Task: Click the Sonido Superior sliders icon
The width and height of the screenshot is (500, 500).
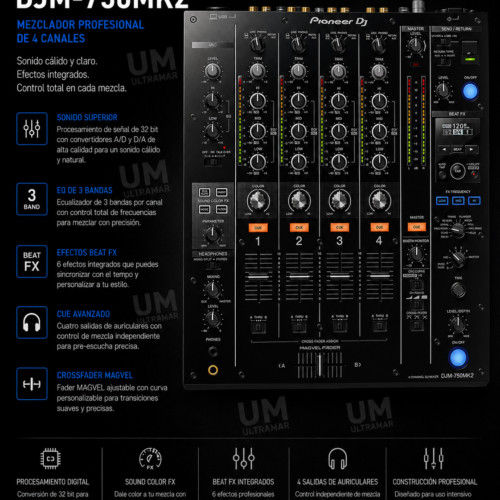Action: [x=32, y=128]
